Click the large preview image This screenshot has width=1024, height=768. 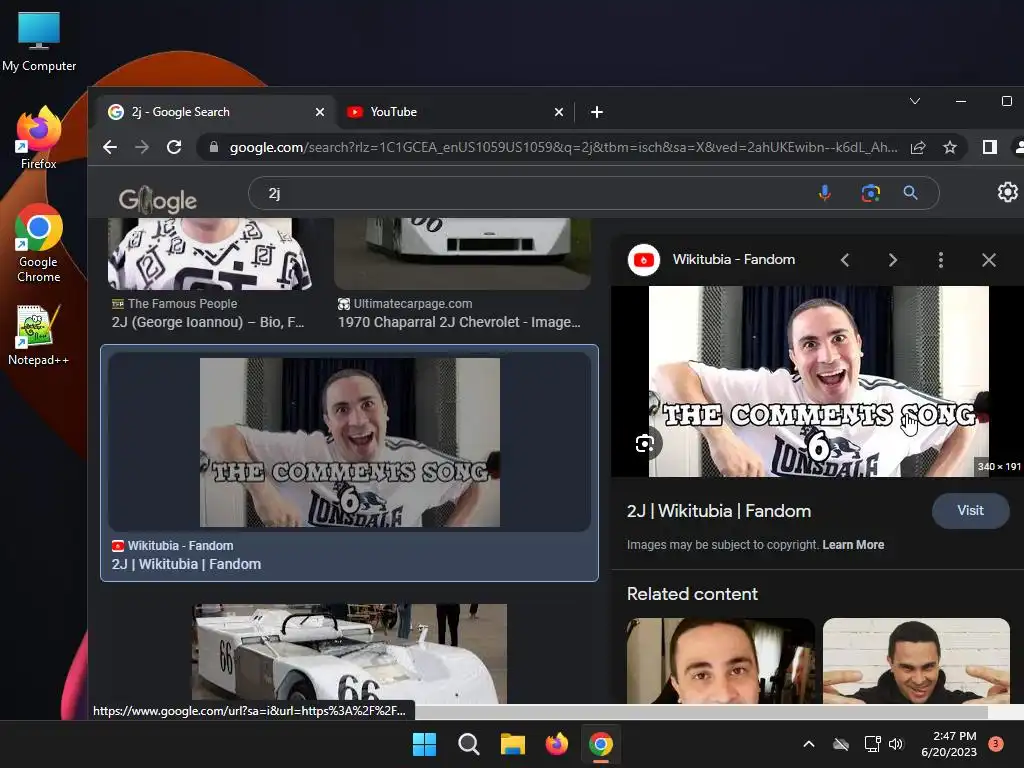pyautogui.click(x=818, y=381)
